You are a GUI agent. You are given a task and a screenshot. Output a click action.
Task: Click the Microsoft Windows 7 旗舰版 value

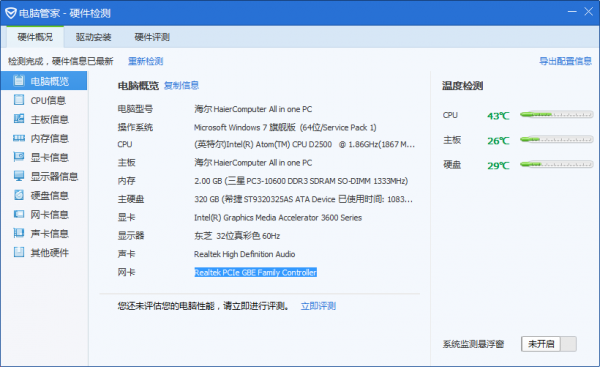point(285,127)
